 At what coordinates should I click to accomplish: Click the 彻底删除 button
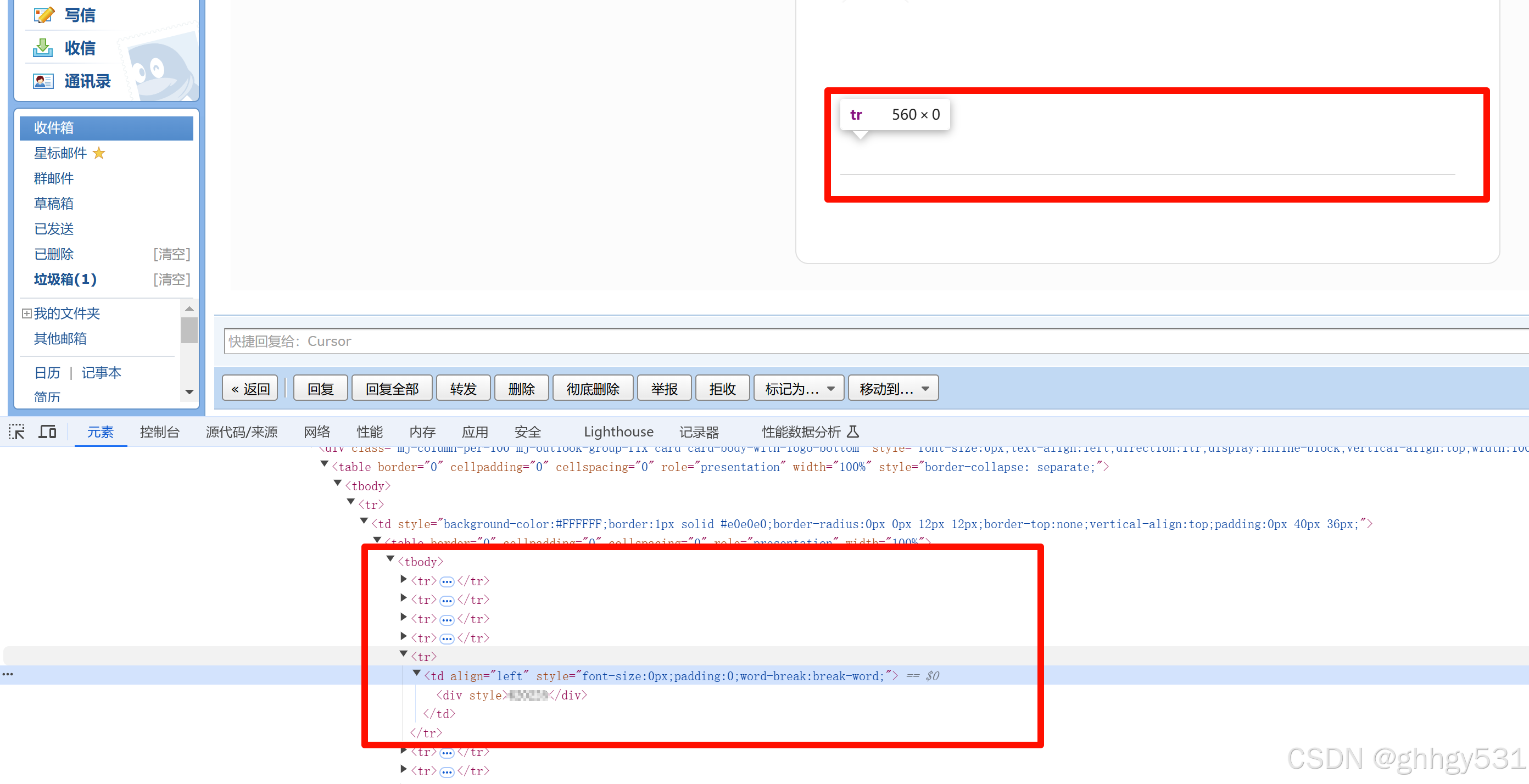tap(593, 389)
